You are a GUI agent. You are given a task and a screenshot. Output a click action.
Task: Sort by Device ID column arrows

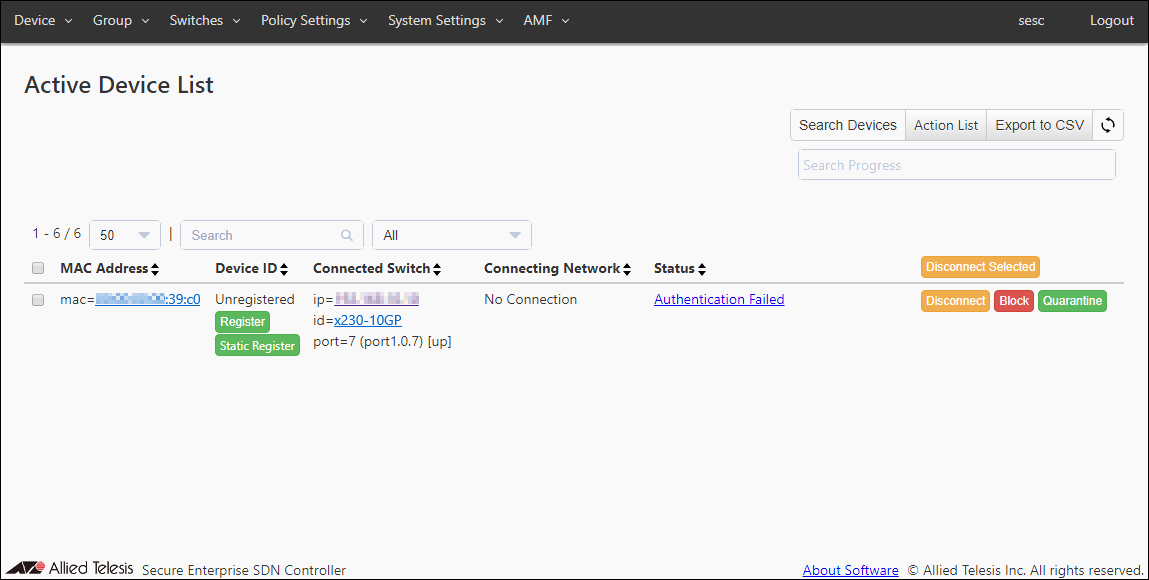point(284,269)
